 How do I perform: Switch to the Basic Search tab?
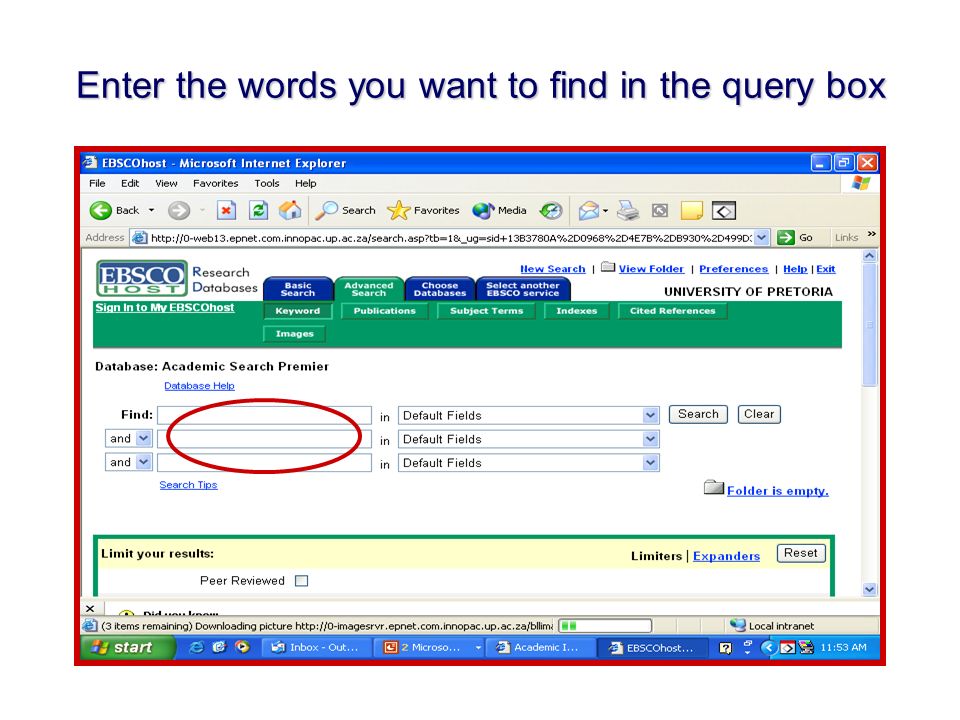[x=298, y=289]
